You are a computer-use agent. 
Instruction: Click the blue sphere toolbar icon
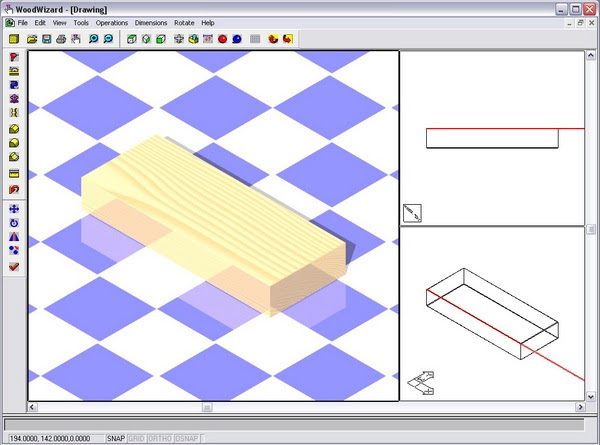point(237,39)
